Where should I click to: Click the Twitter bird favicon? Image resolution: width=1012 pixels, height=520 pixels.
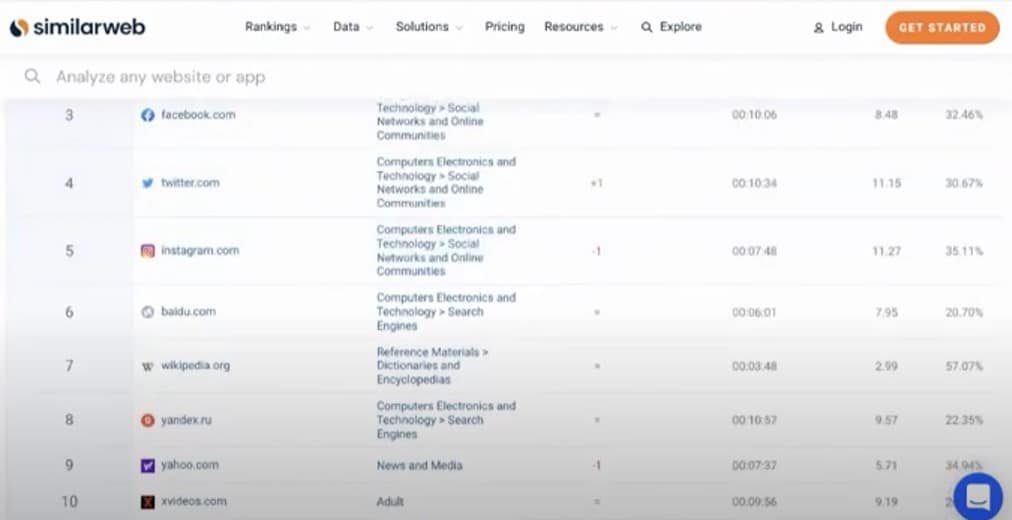pos(148,183)
